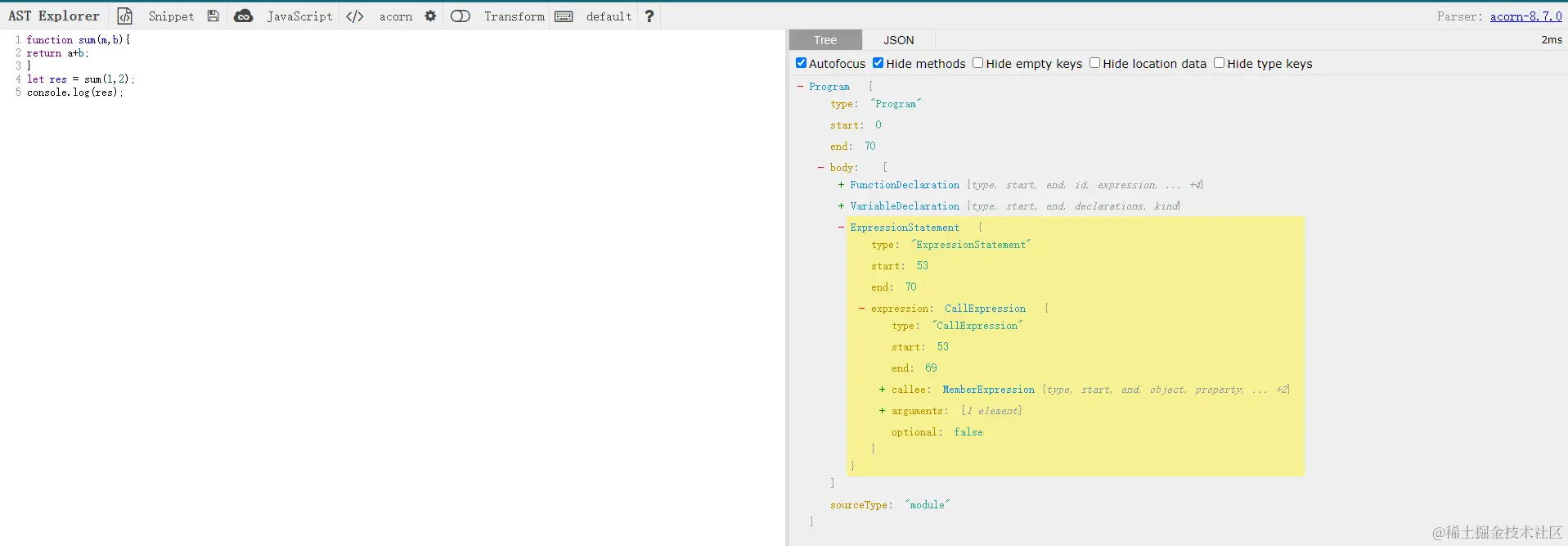Image resolution: width=1568 pixels, height=546 pixels.
Task: Click code line 2 return a+b
Action: coord(57,53)
